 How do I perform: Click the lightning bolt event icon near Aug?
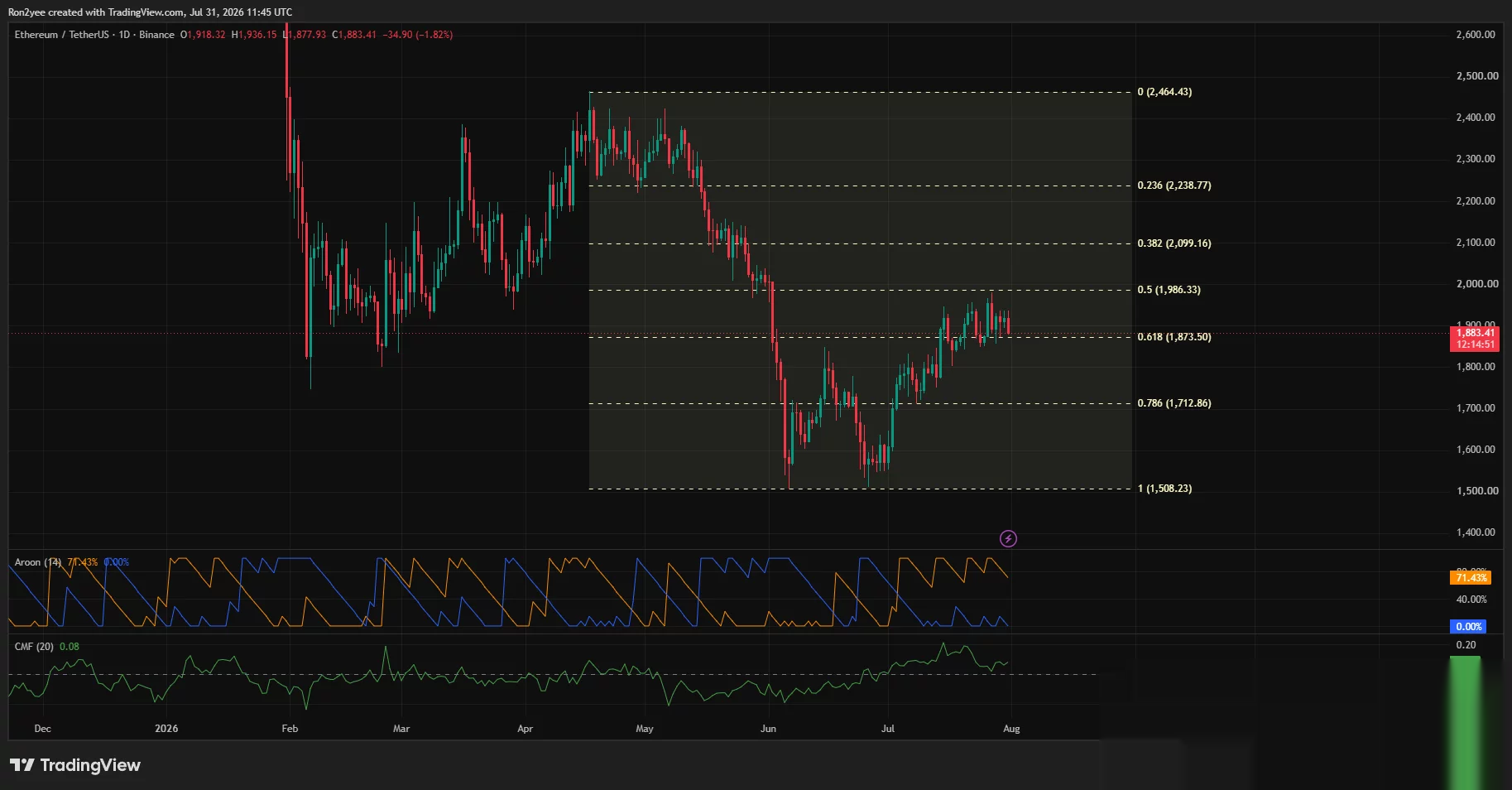click(1008, 539)
